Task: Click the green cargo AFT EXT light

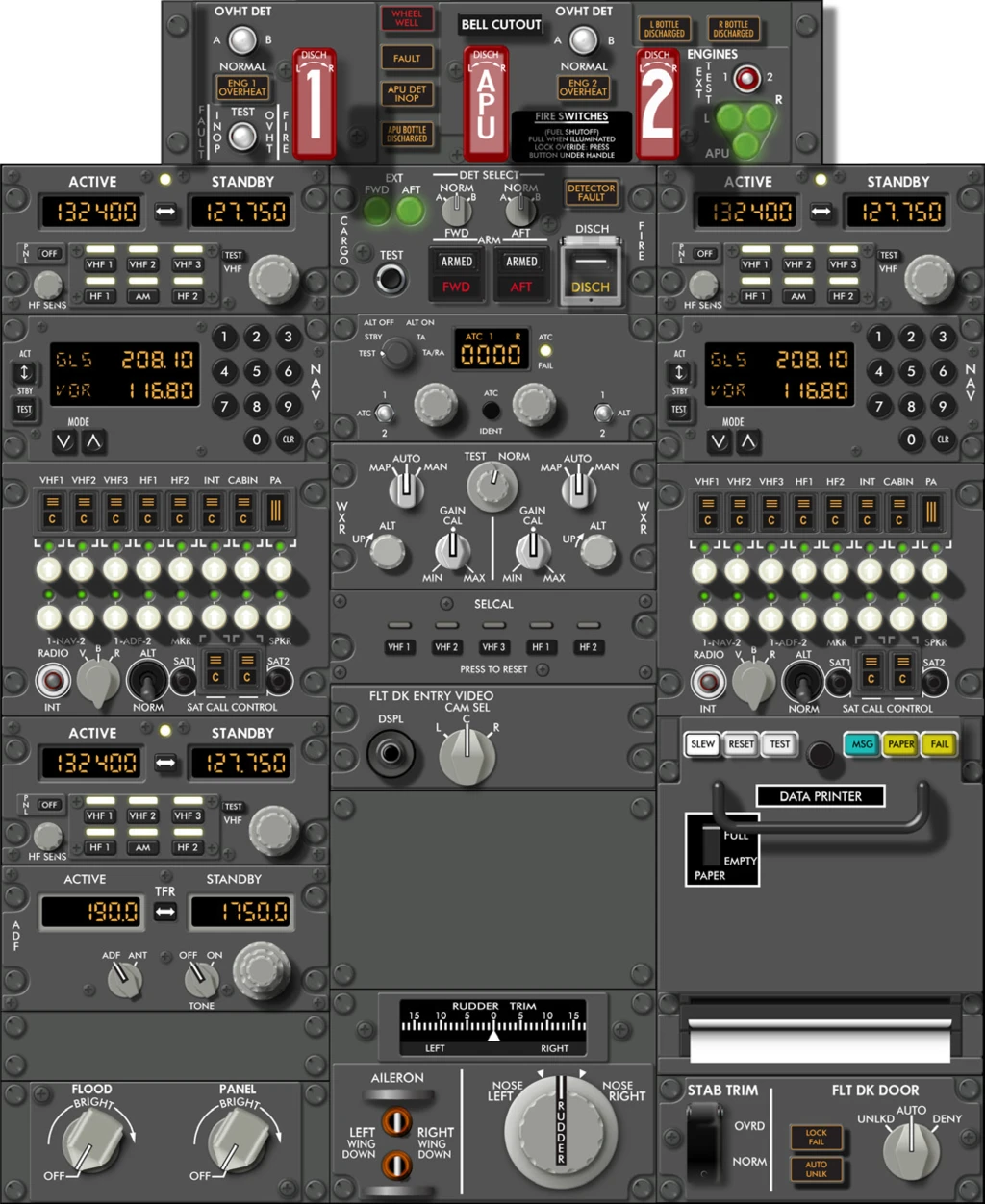Action: 411,211
